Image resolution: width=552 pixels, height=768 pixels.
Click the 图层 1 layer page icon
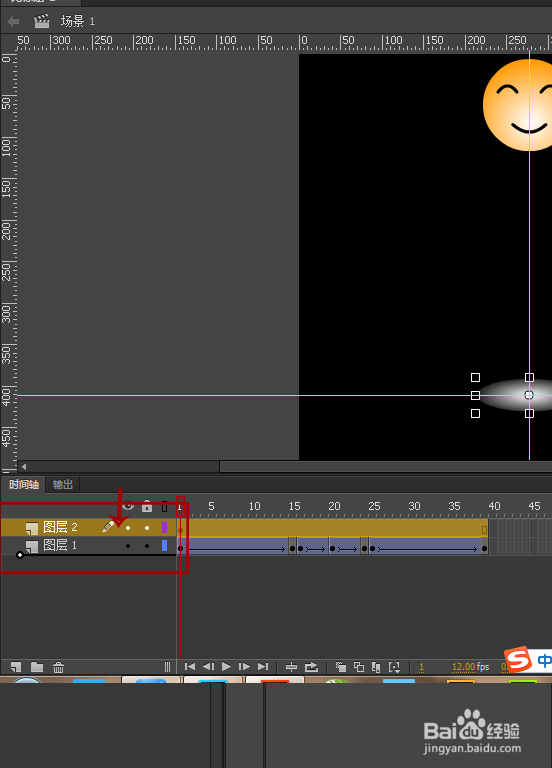(x=32, y=546)
